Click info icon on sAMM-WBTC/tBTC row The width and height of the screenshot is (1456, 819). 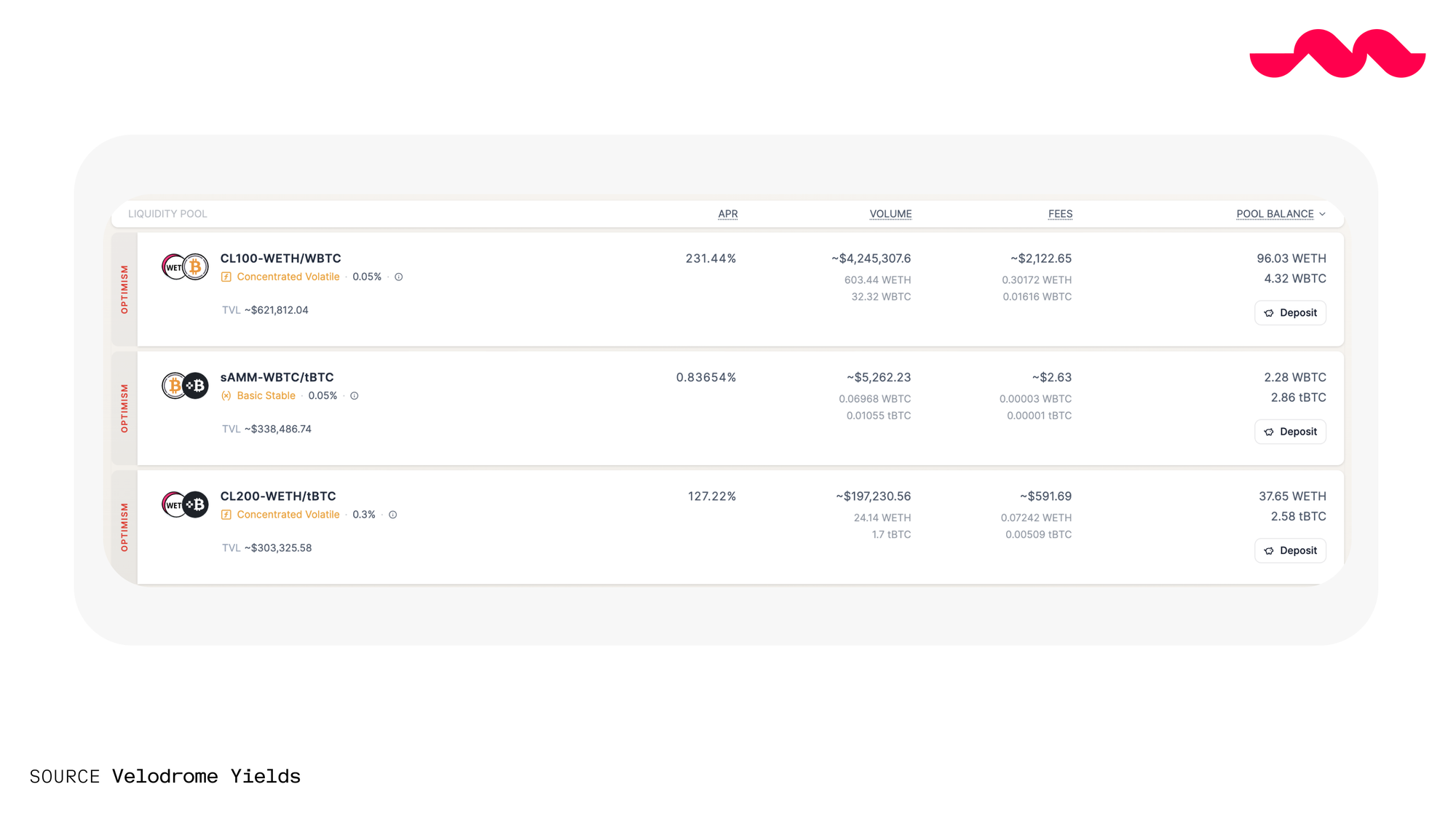coord(355,396)
